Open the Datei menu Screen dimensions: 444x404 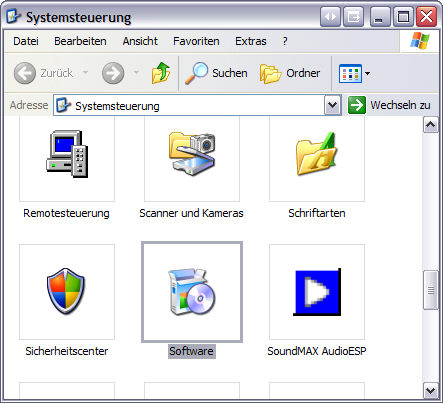tap(26, 41)
